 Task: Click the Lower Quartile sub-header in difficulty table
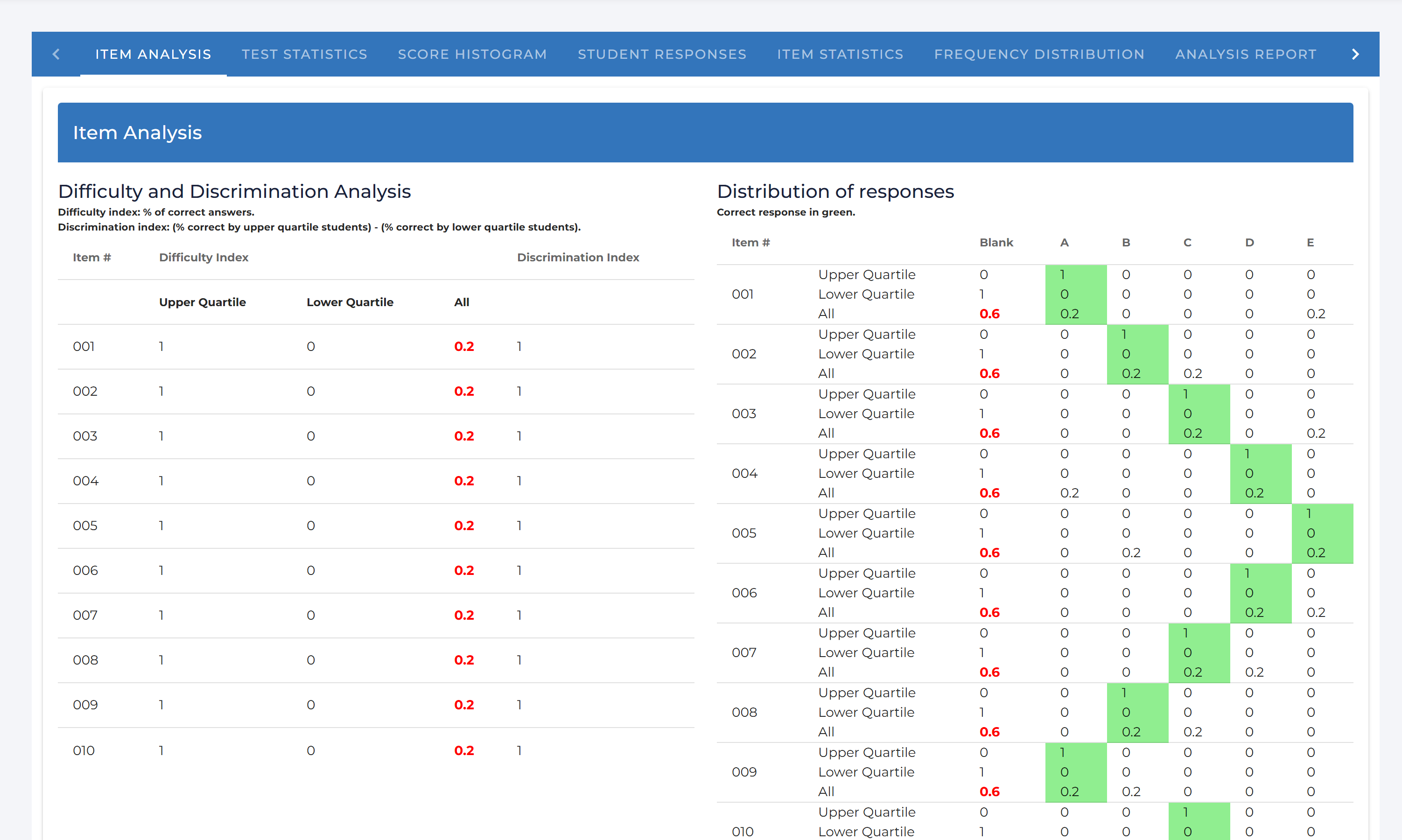tap(350, 301)
